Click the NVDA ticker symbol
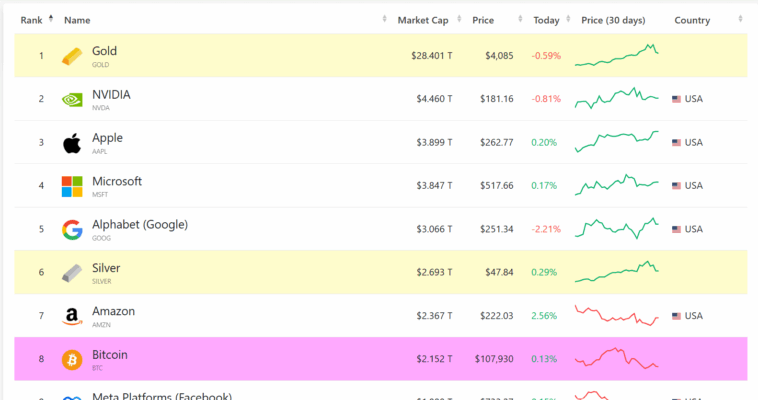This screenshot has height=400, width=758. point(101,108)
